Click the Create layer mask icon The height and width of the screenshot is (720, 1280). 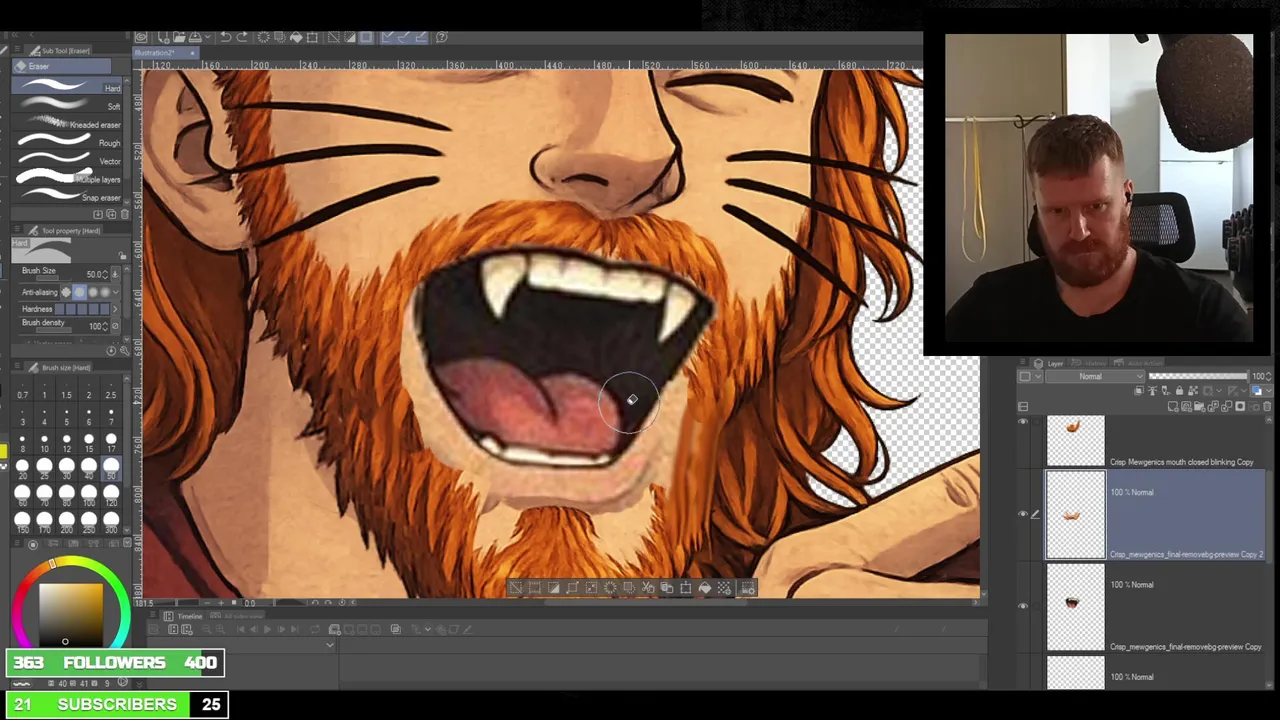[1240, 406]
